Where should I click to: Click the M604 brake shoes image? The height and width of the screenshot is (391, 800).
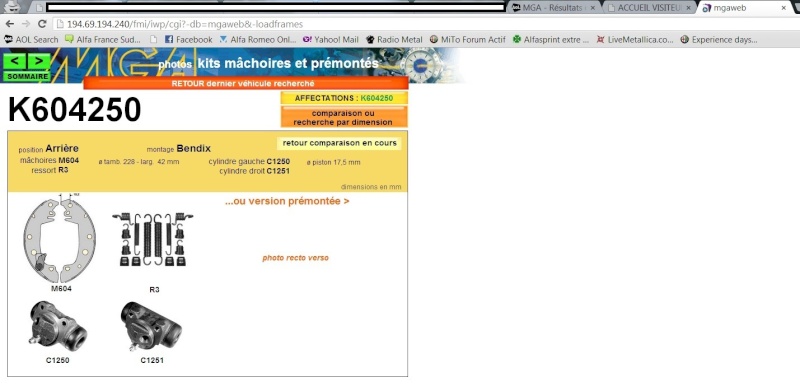click(59, 239)
